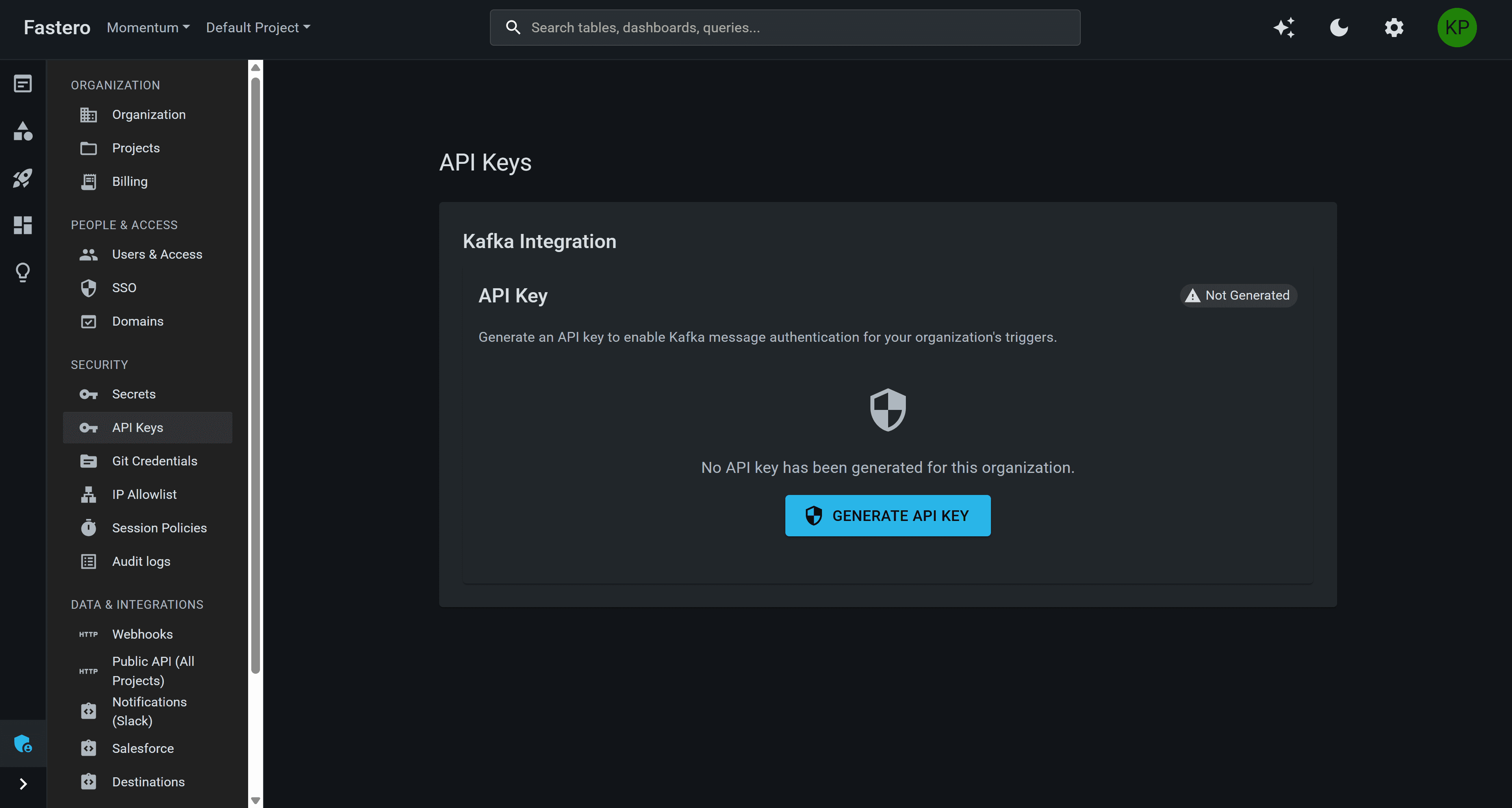Open the Momentum organization dropdown

point(148,27)
